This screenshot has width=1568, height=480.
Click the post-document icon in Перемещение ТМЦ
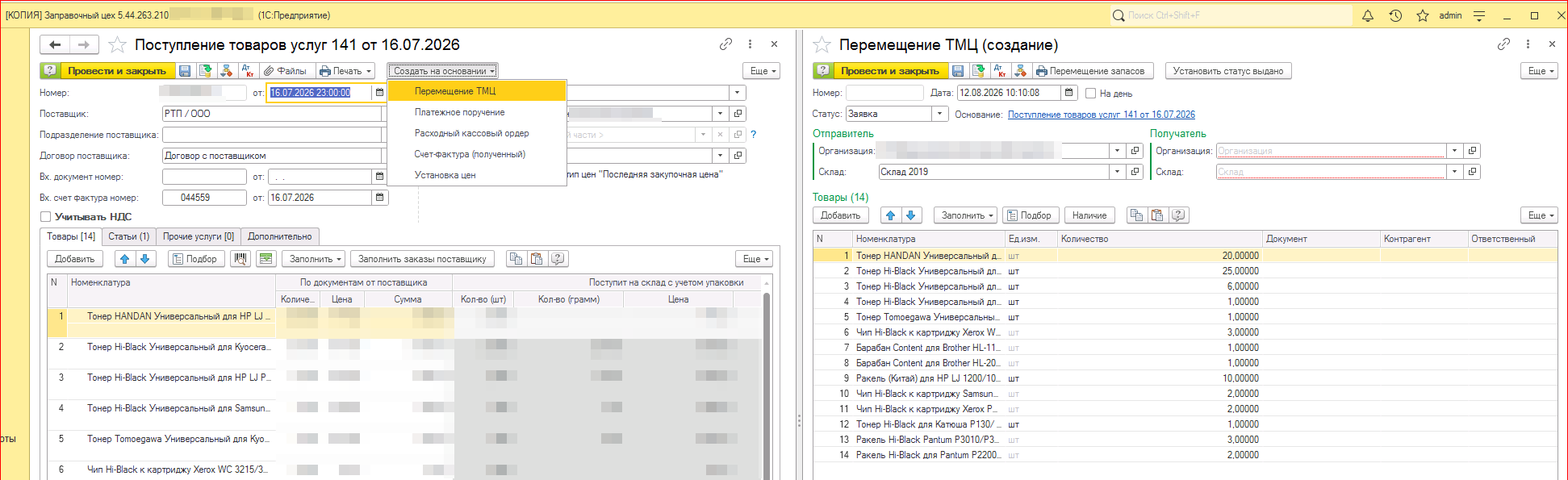(x=978, y=71)
